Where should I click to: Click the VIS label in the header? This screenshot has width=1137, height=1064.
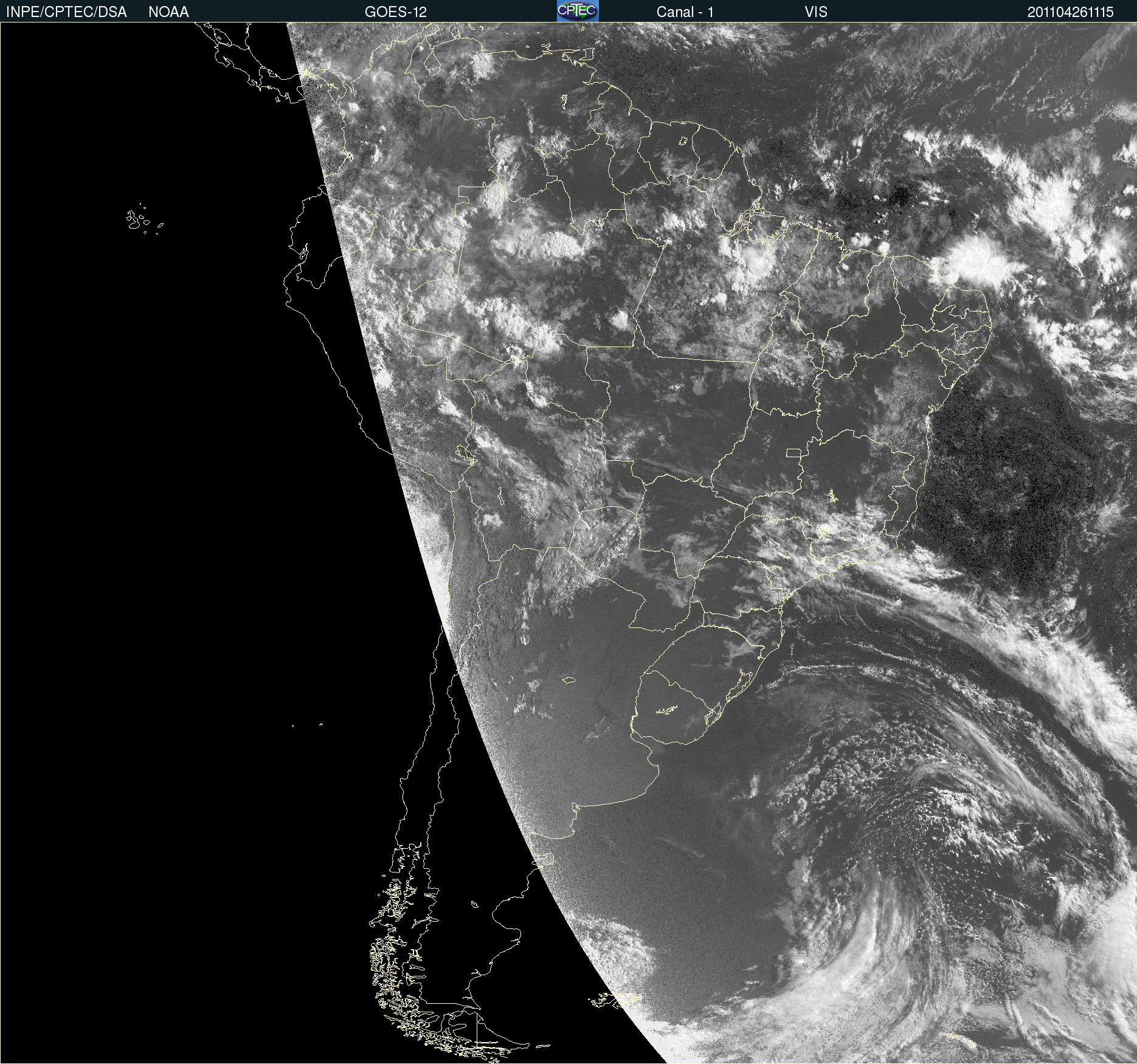click(816, 12)
